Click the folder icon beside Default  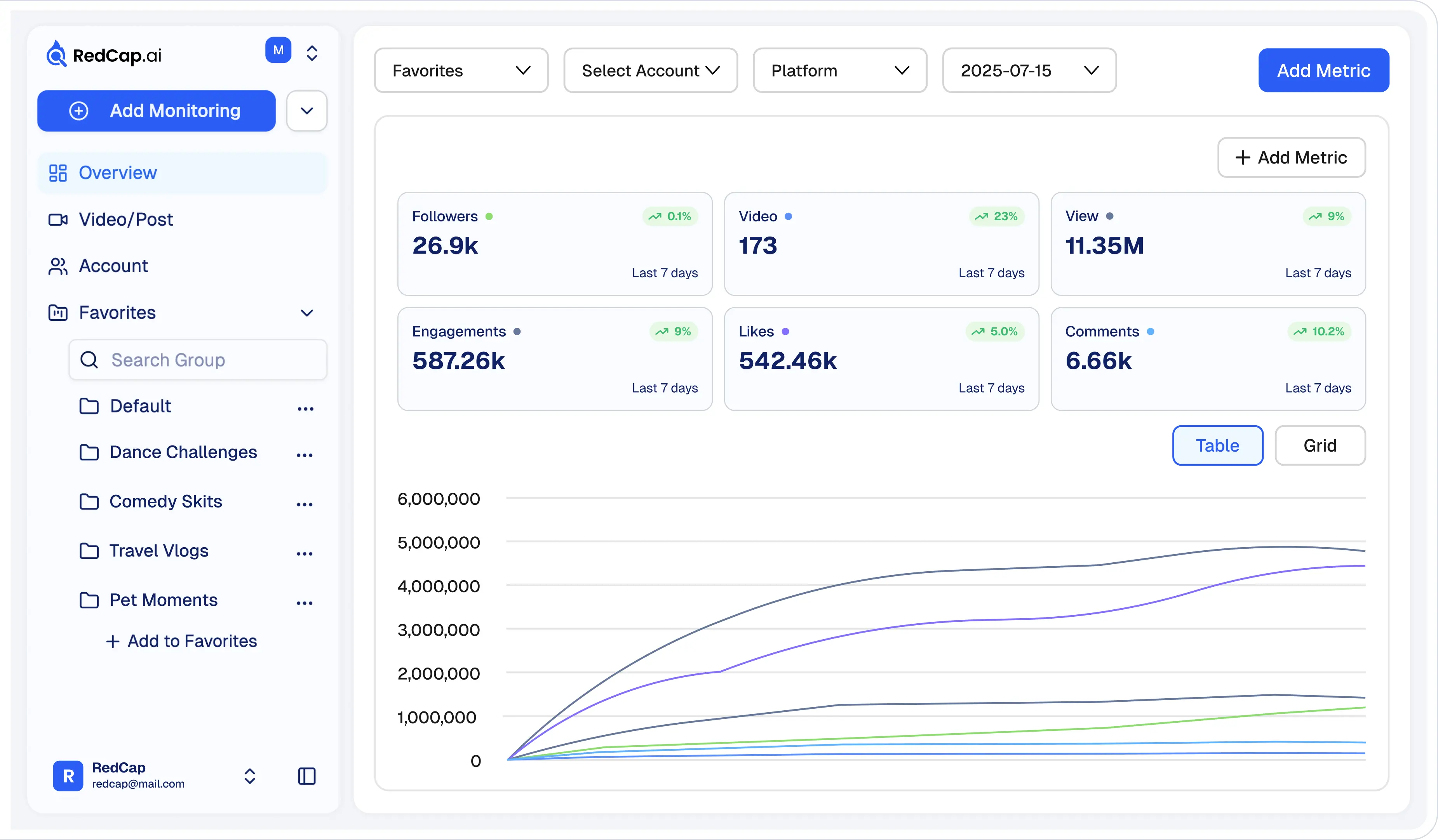point(89,406)
